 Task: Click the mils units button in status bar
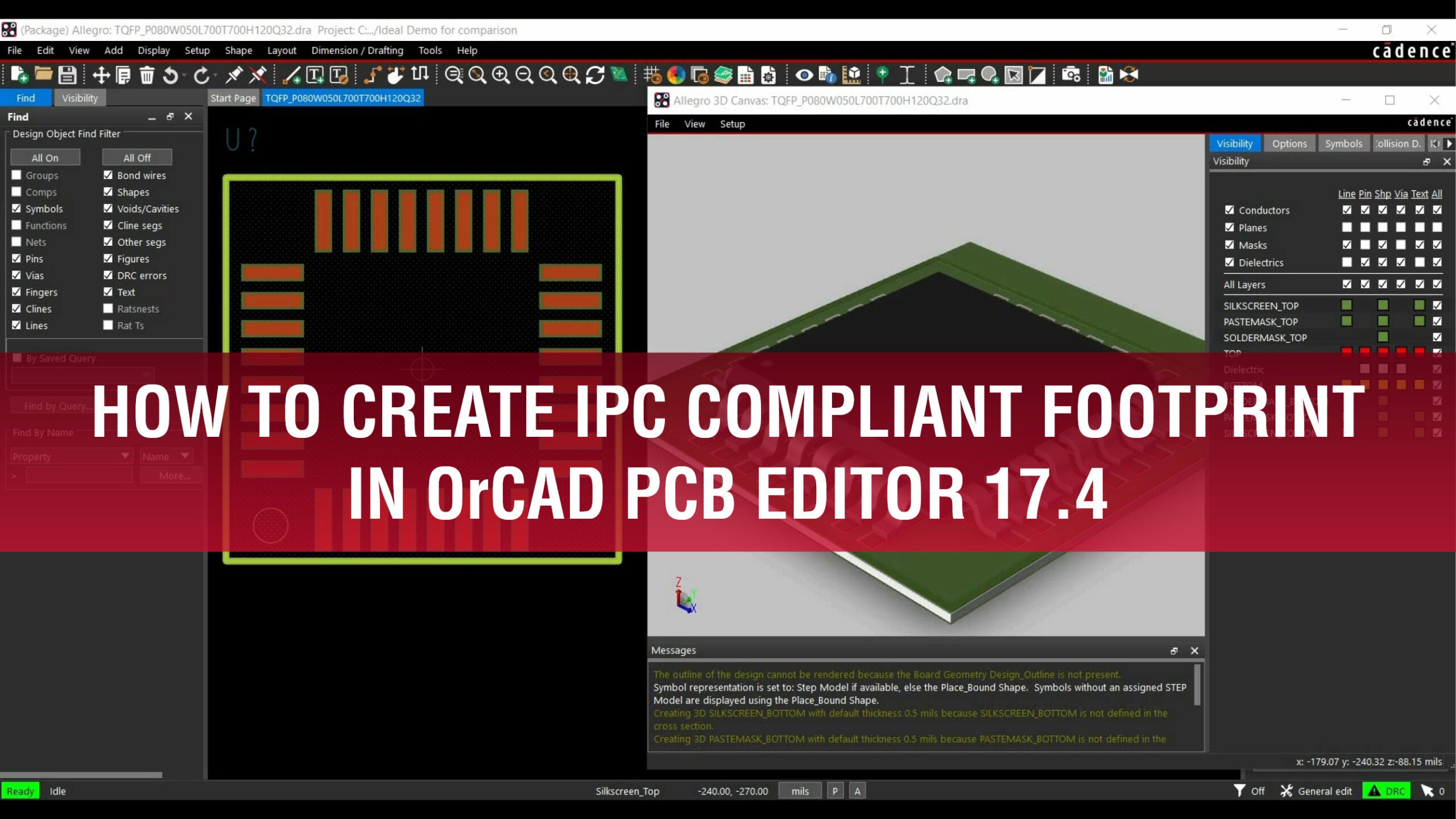[800, 791]
